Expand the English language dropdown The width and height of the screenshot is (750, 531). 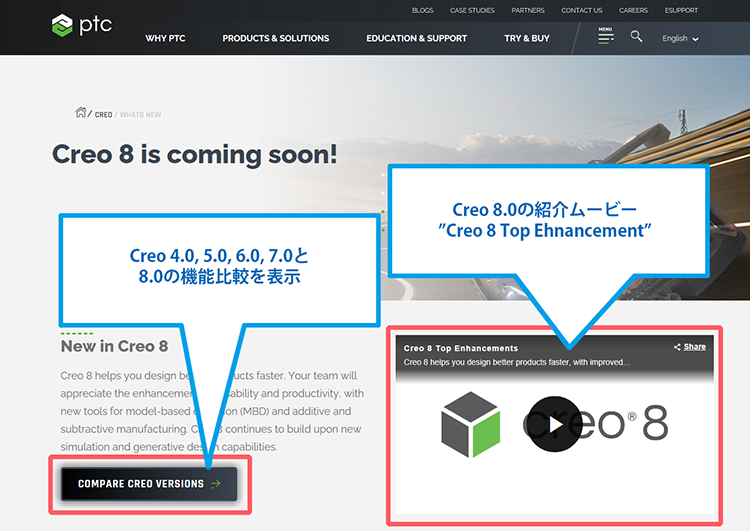pos(680,38)
